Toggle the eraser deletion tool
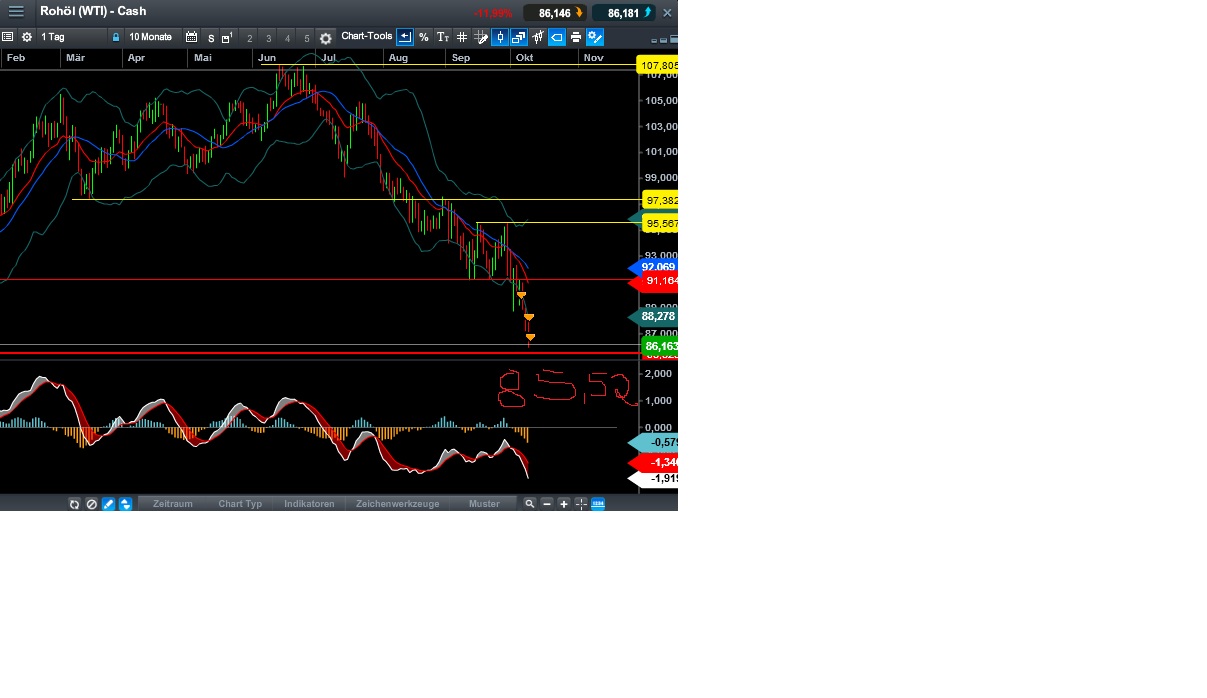Viewport: 1207px width, 698px height. click(91, 503)
